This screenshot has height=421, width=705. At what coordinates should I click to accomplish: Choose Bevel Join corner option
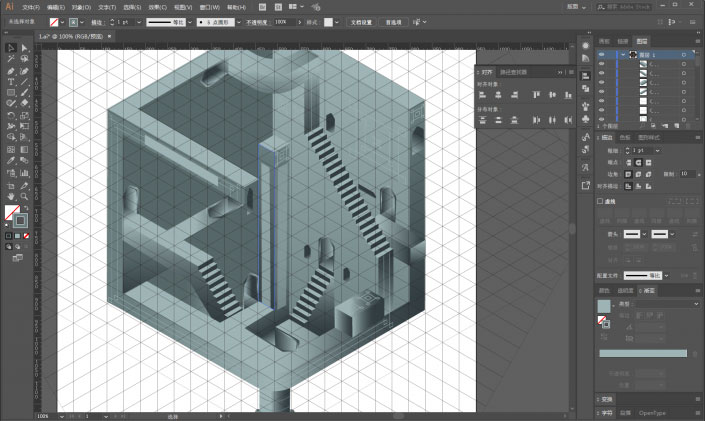(x=648, y=174)
